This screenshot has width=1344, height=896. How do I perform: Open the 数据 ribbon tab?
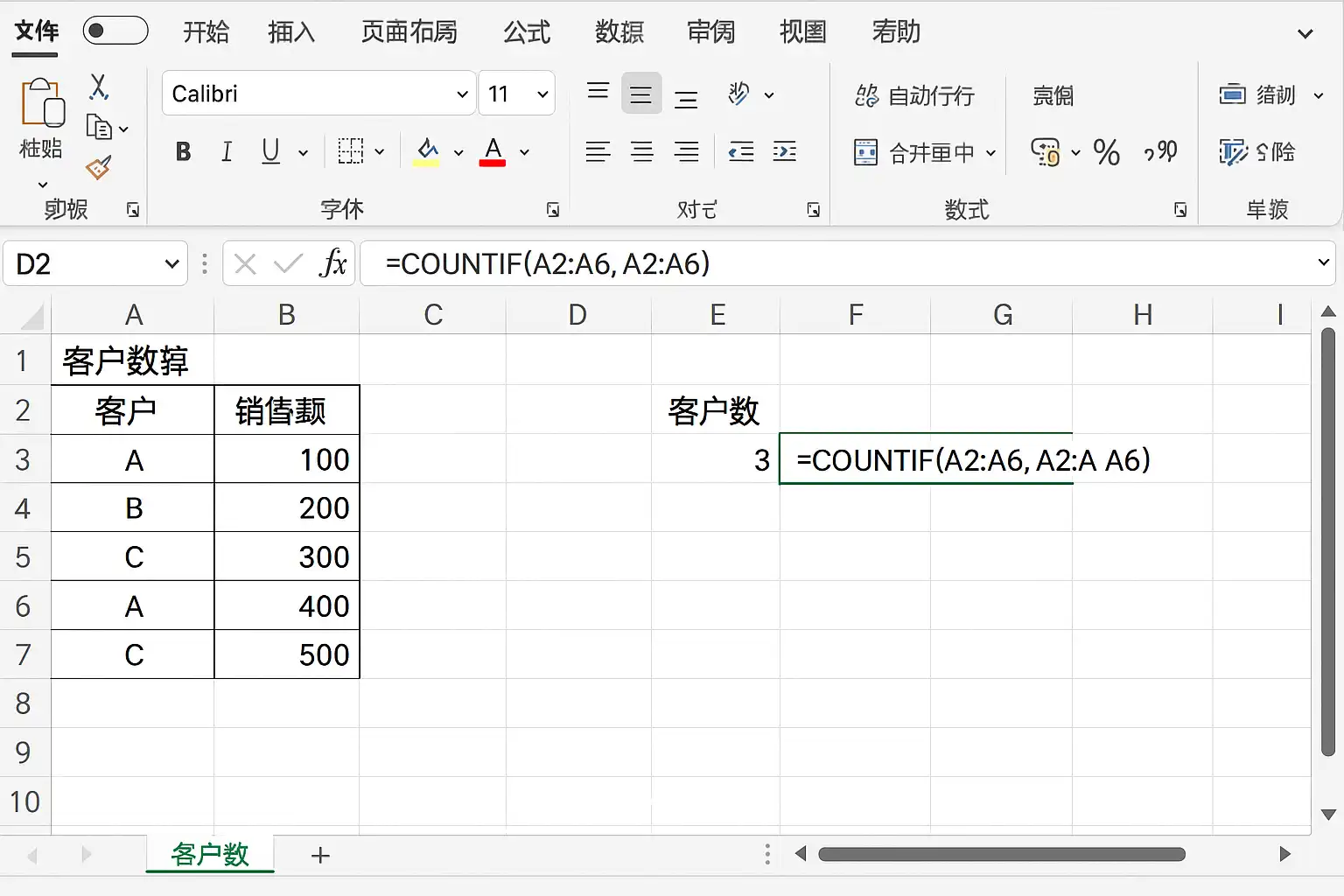pos(619,31)
